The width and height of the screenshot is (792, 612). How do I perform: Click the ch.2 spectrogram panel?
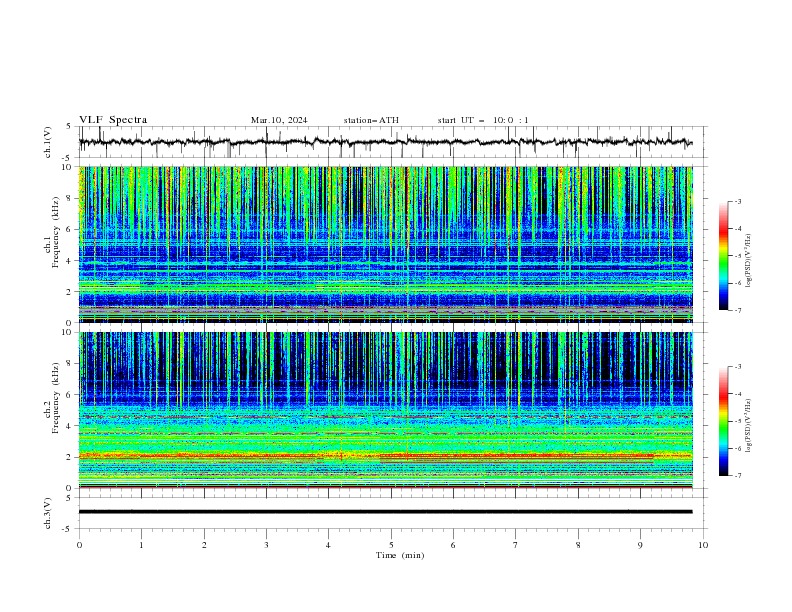tap(385, 410)
